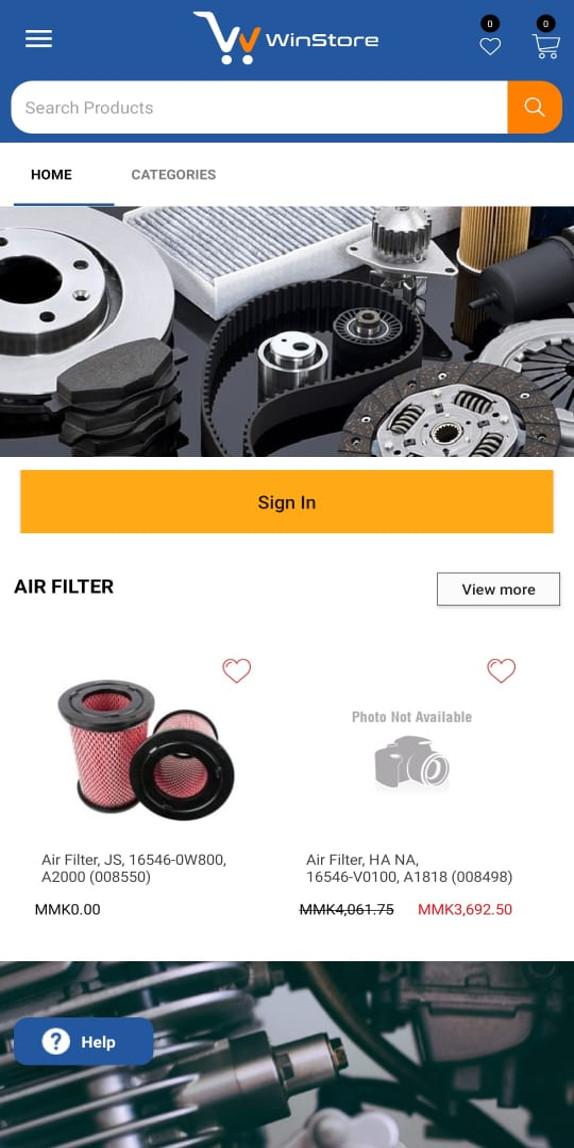Click the auto parts banner image

click(287, 332)
